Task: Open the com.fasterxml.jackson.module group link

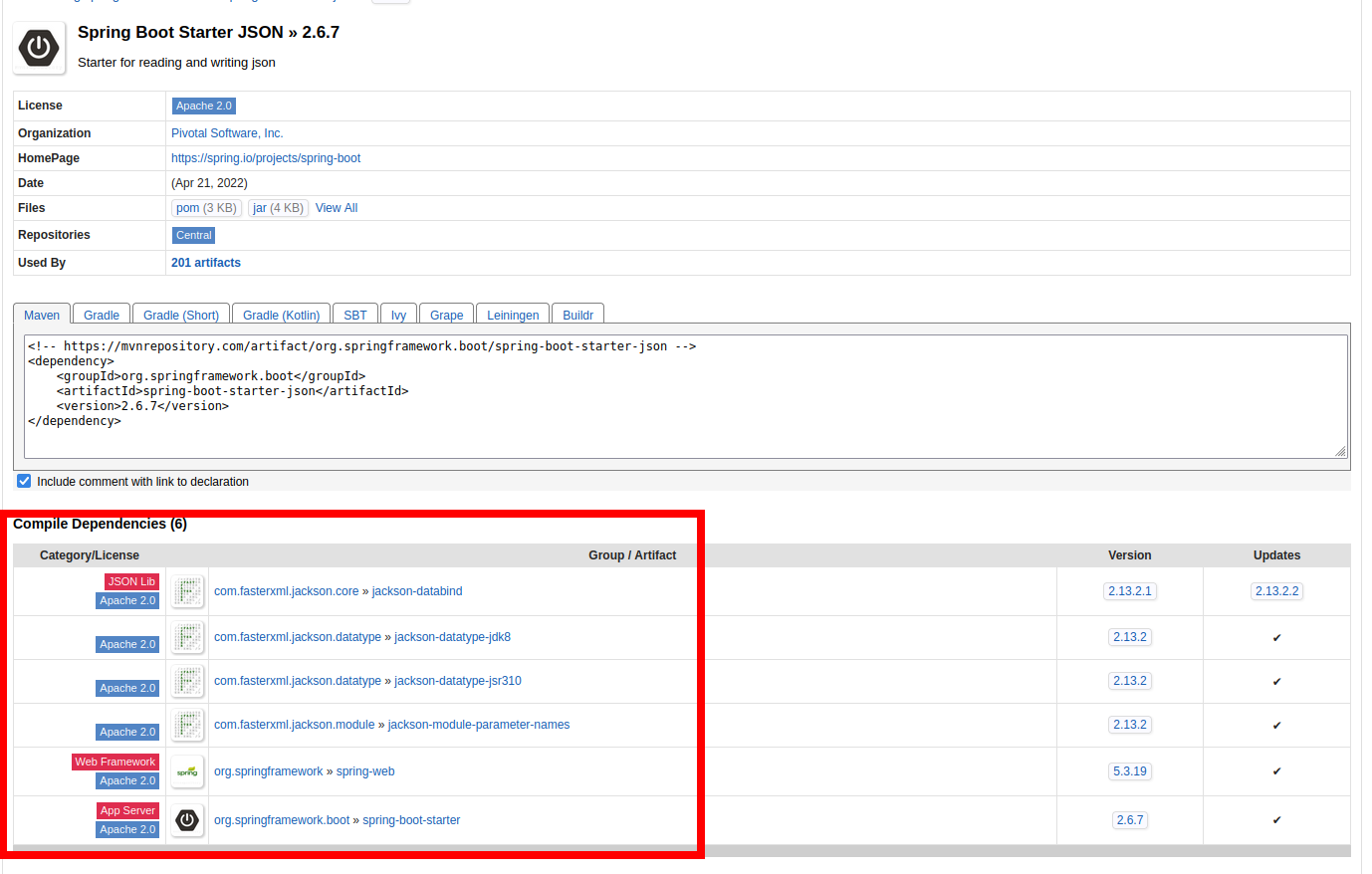Action: (295, 725)
